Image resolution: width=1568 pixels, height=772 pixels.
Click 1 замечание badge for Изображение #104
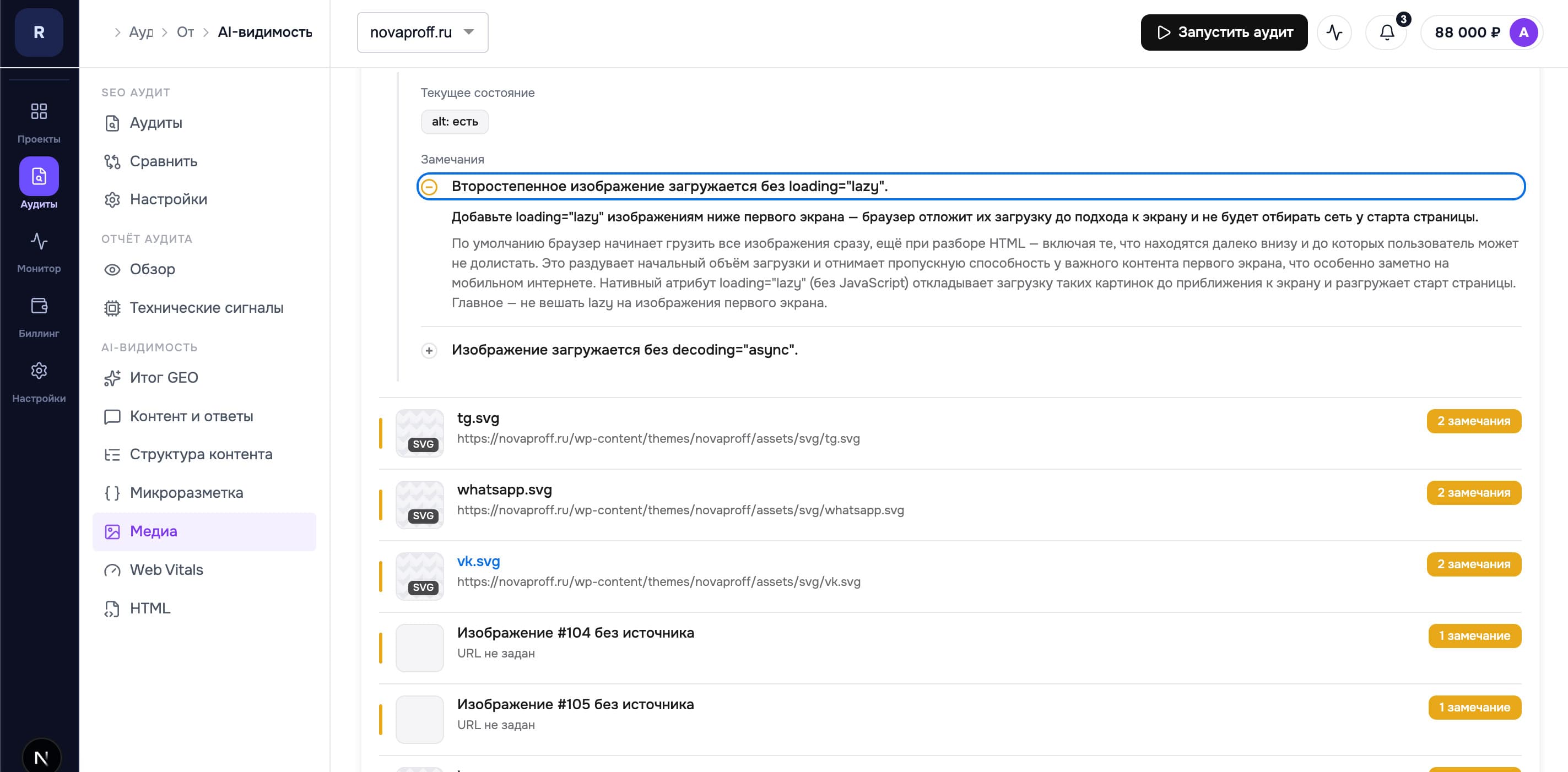1474,636
